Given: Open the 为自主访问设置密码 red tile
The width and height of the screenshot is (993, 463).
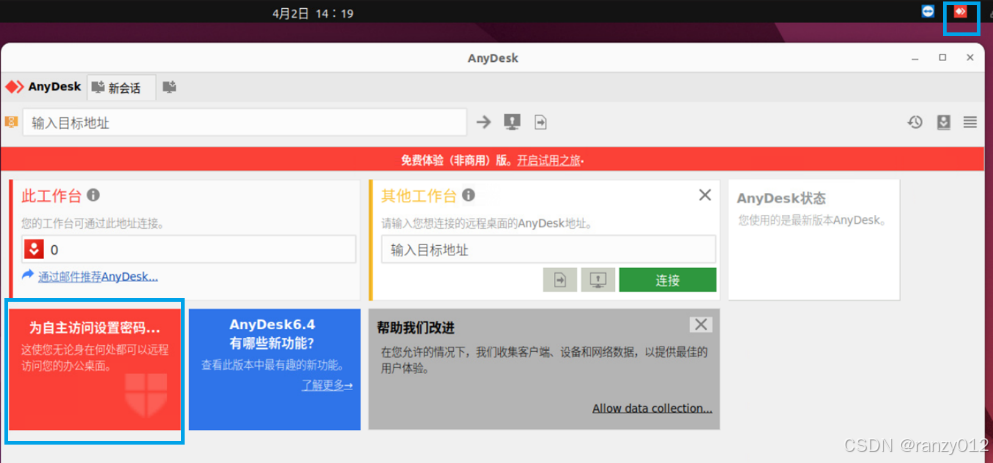Looking at the screenshot, I should (95, 370).
